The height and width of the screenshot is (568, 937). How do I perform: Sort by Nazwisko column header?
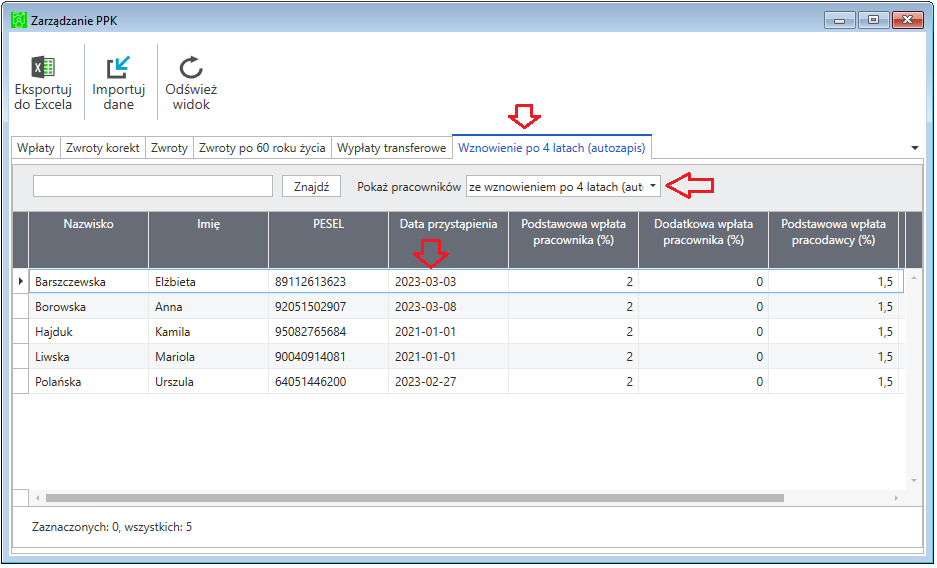pyautogui.click(x=88, y=240)
